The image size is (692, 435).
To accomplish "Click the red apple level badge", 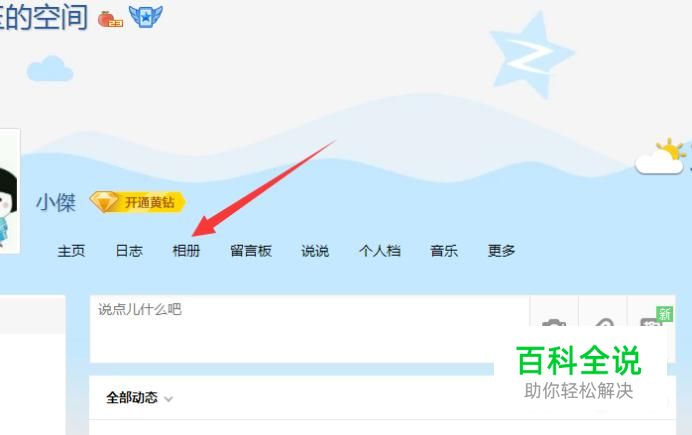I will 110,19.
